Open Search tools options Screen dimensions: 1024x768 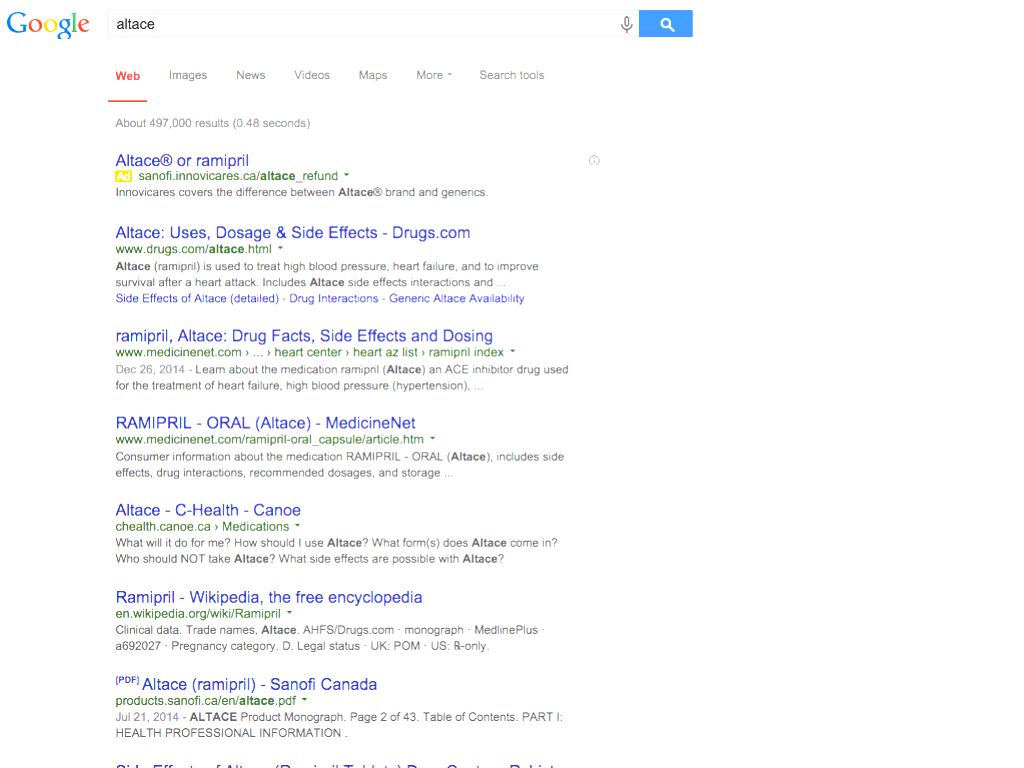tap(511, 75)
